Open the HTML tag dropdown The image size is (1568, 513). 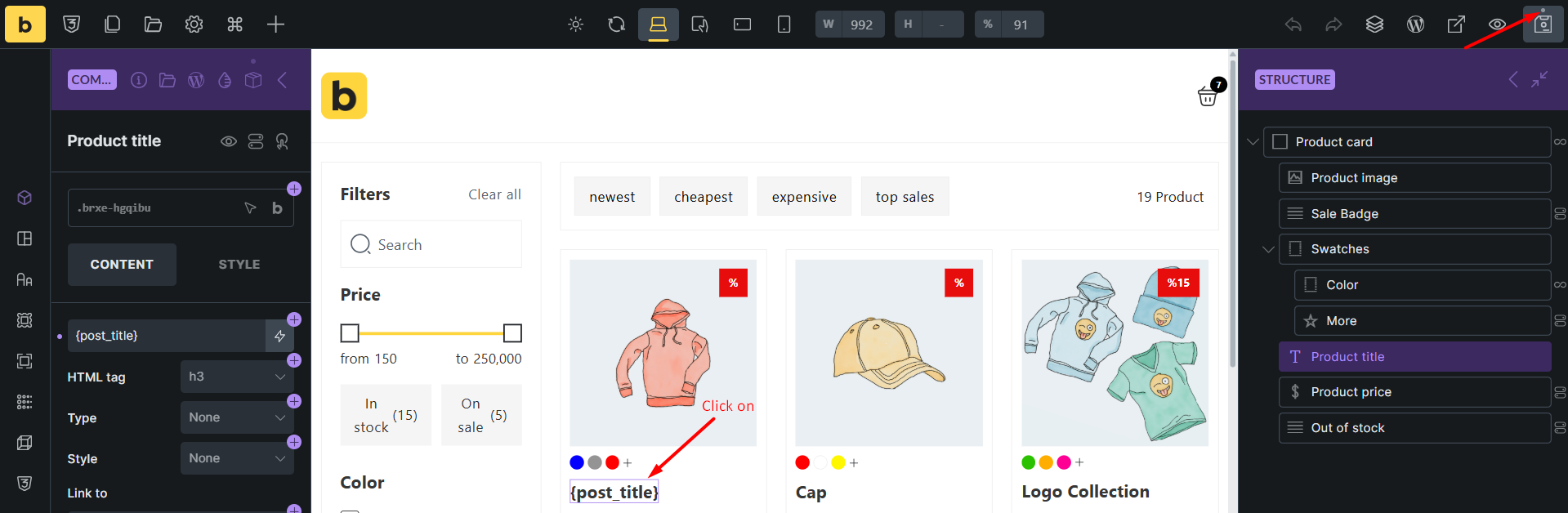click(x=236, y=377)
